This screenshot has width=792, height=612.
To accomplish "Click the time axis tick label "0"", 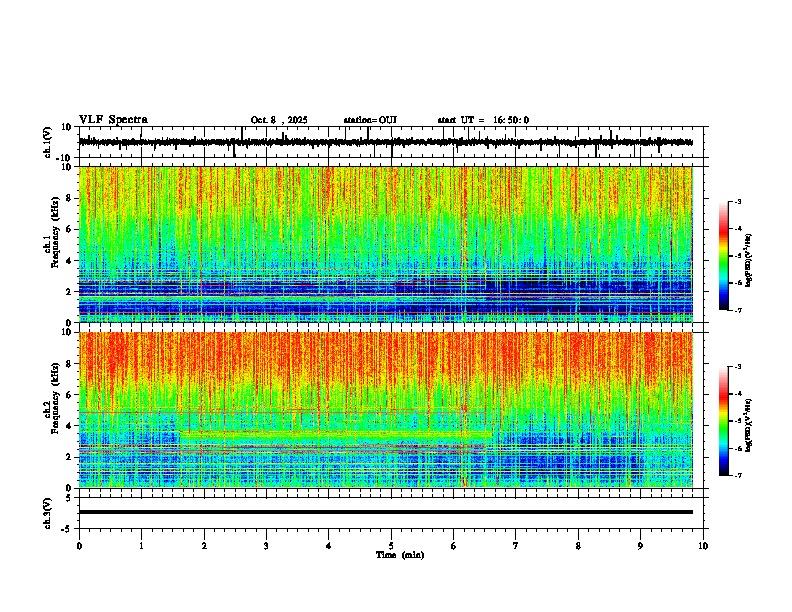I will [x=79, y=546].
